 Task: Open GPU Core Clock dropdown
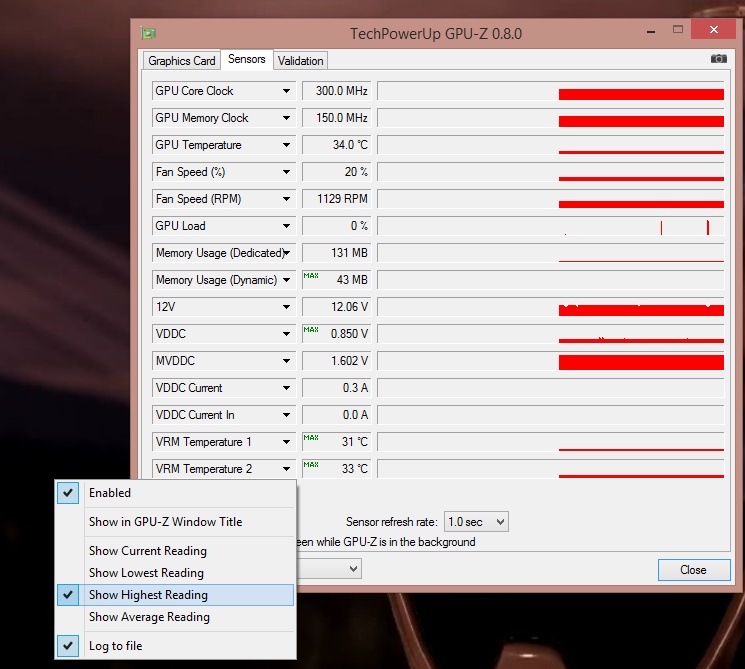[x=287, y=91]
